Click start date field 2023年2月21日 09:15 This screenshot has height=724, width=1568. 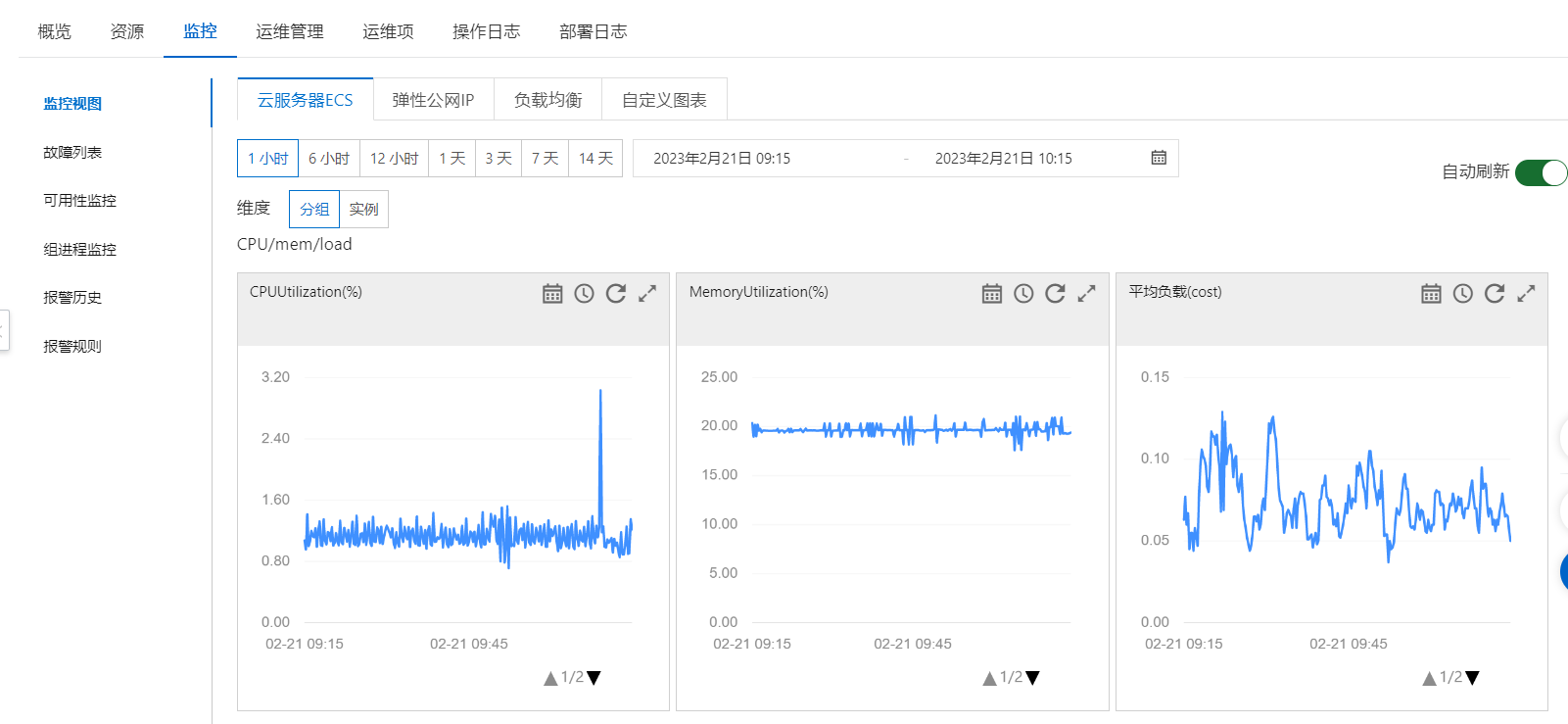(722, 158)
